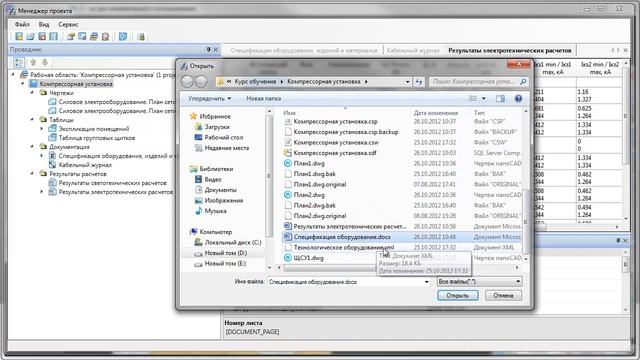Click the refresh icon beside the address bar
This screenshot has width=640, height=360.
click(419, 82)
